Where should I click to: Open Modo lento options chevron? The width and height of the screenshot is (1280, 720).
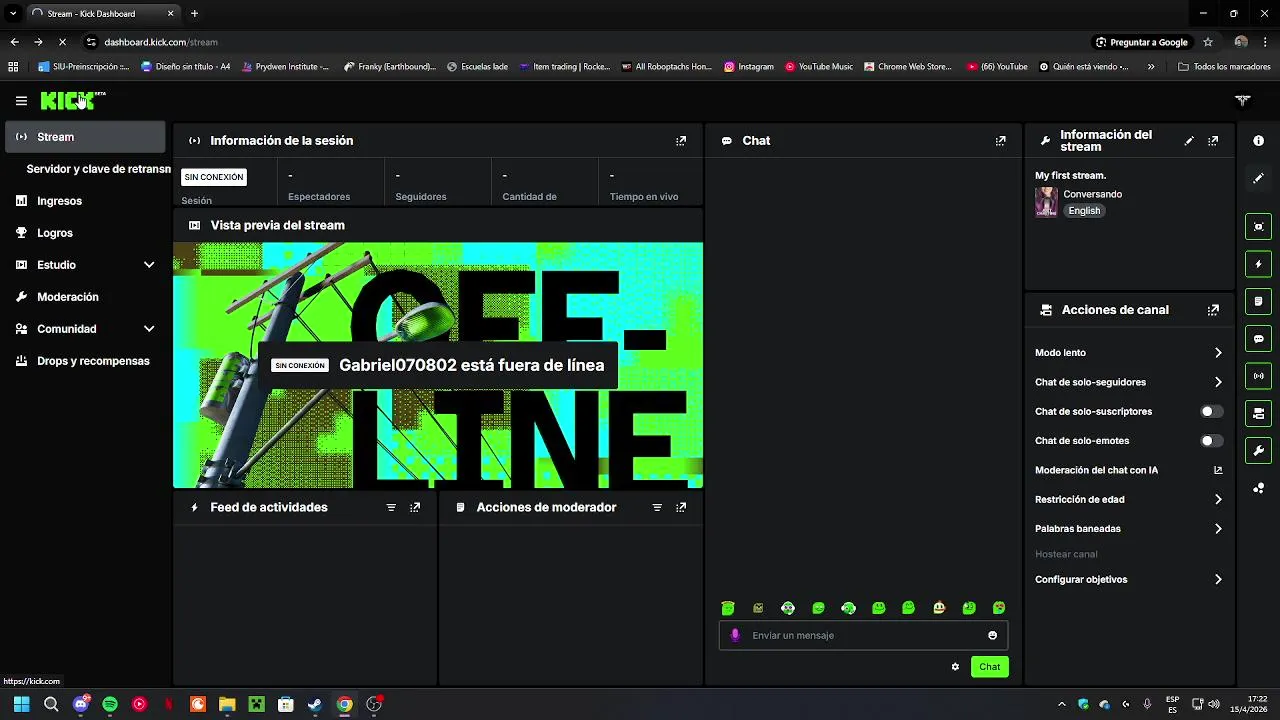pyautogui.click(x=1218, y=353)
